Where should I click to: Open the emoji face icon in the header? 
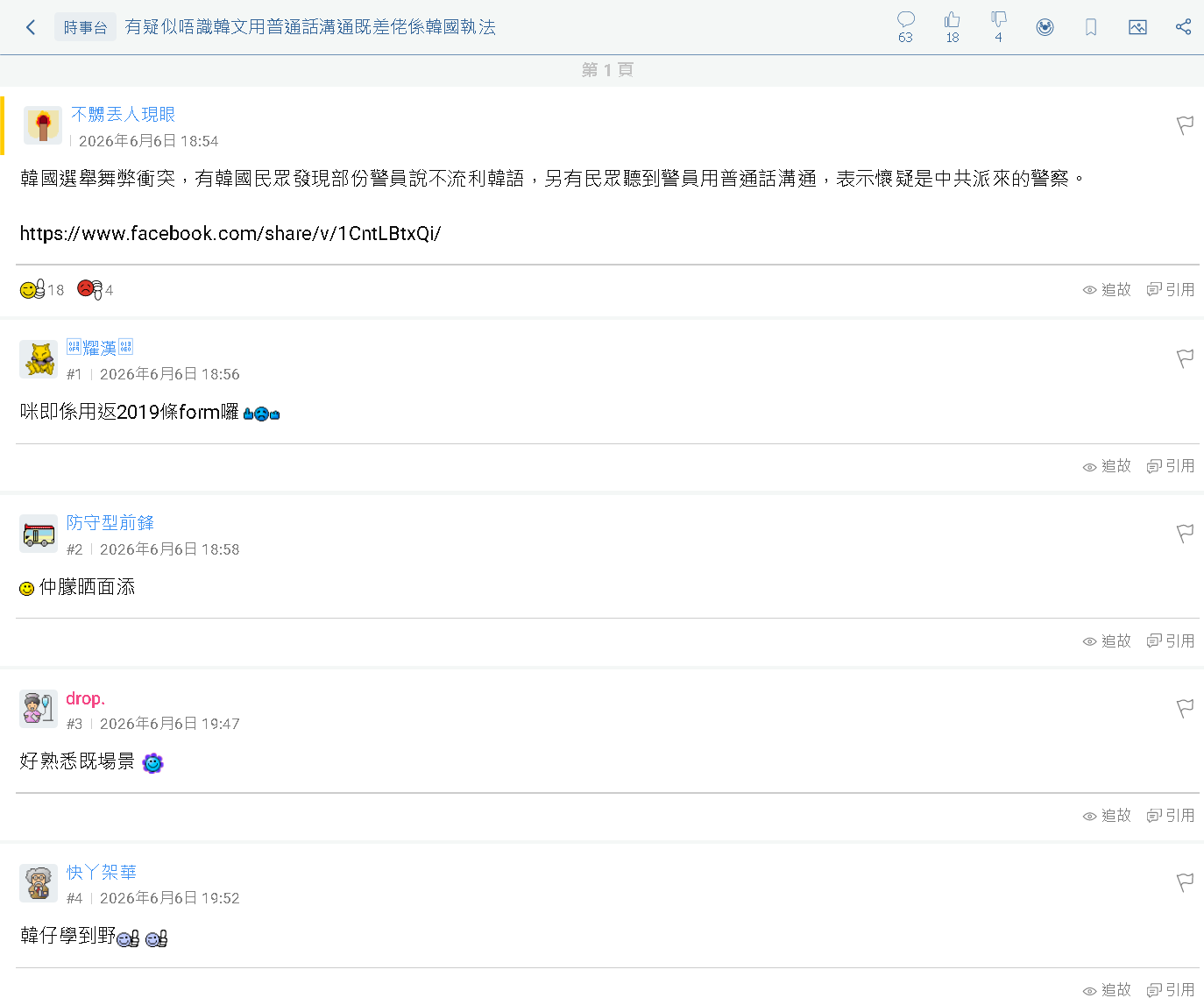[1045, 27]
